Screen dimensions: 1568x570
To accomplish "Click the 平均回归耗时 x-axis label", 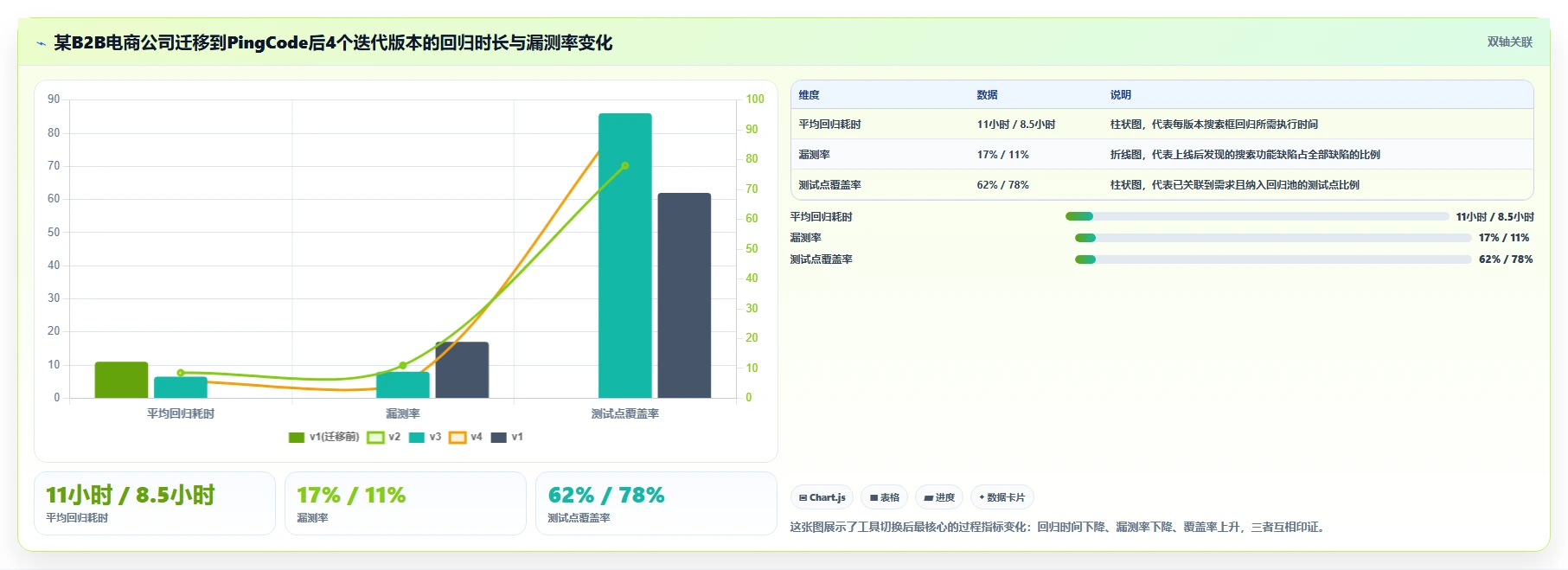I will (181, 414).
